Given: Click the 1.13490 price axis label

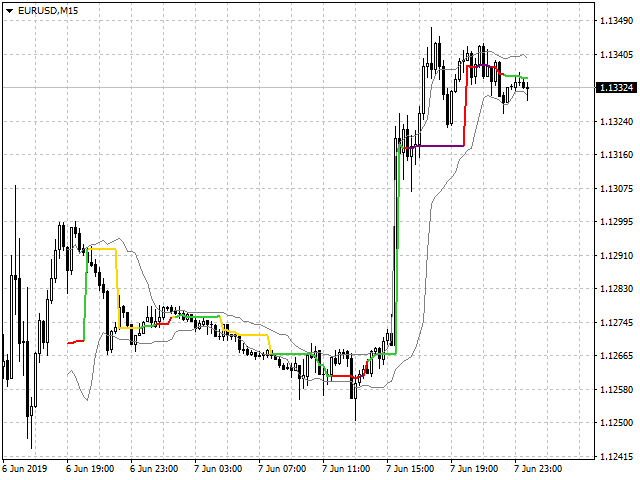Looking at the screenshot, I should click(616, 20).
